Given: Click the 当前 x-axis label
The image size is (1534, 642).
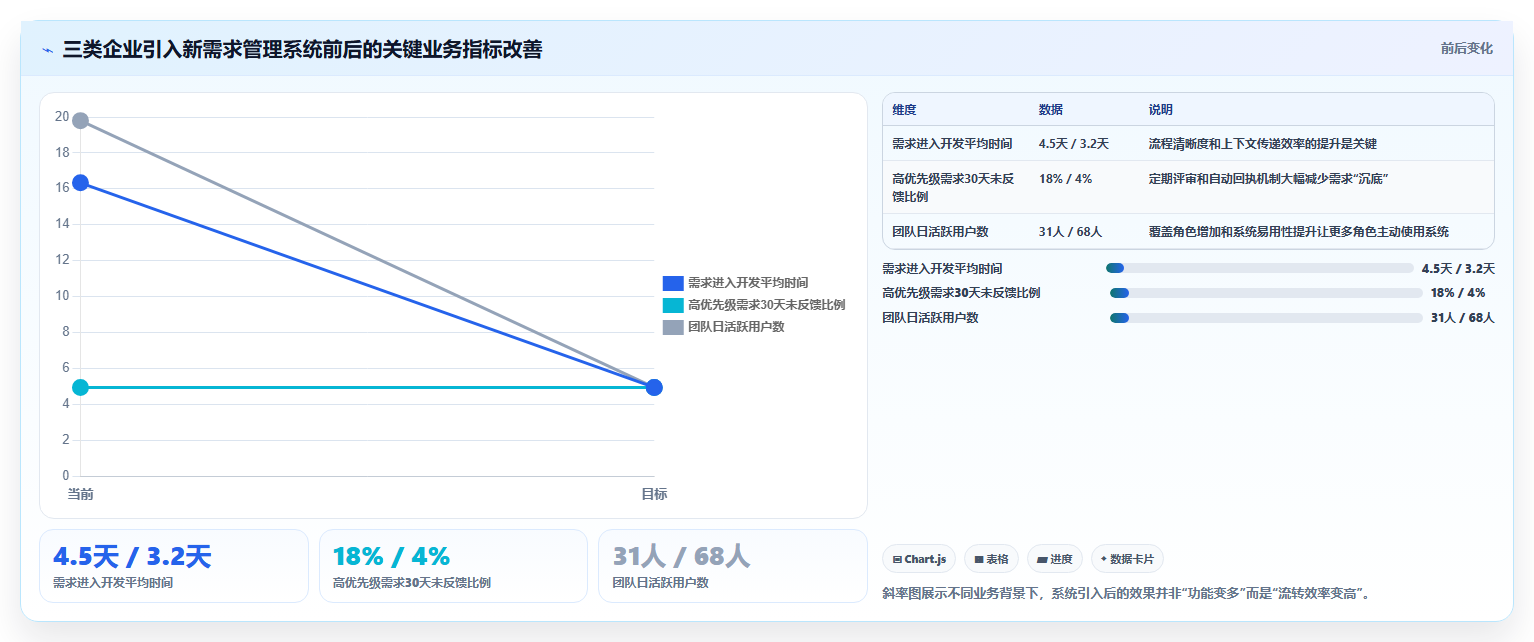Looking at the screenshot, I should click(80, 494).
